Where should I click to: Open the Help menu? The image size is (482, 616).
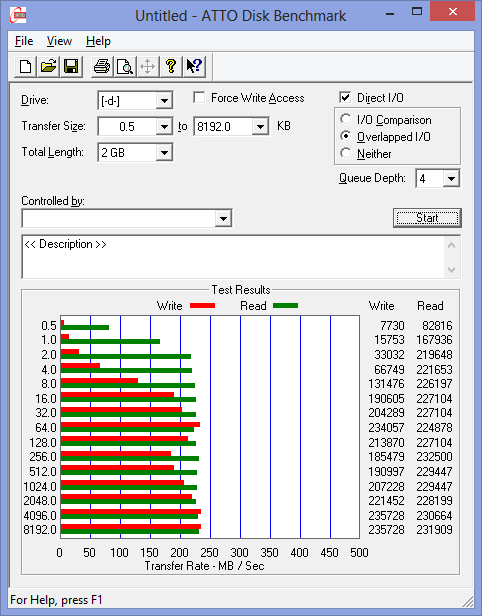[x=98, y=41]
